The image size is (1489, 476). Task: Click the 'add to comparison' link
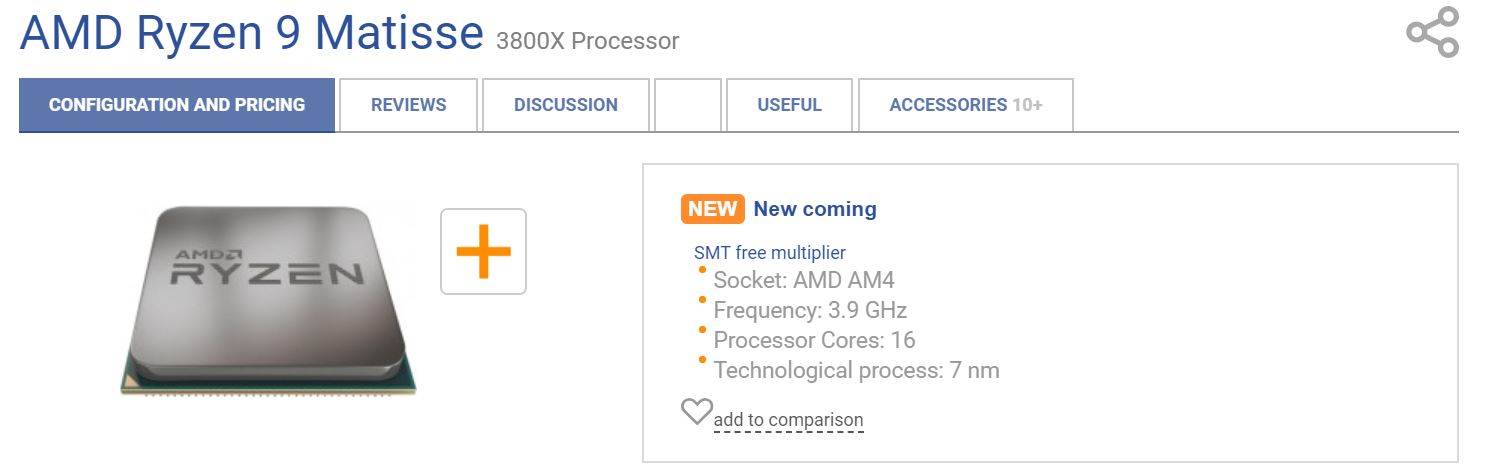tap(788, 420)
